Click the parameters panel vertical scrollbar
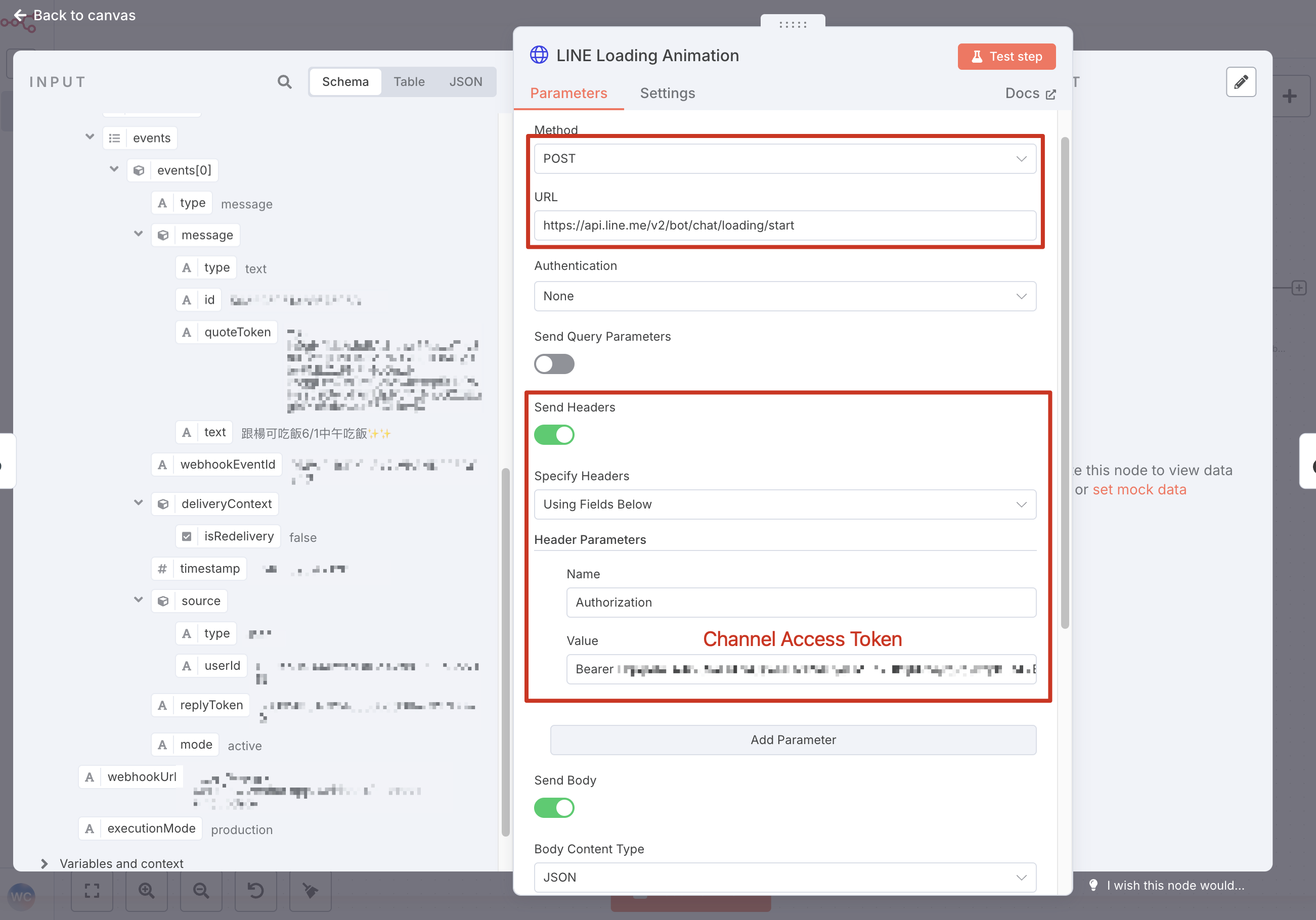 (x=1065, y=383)
